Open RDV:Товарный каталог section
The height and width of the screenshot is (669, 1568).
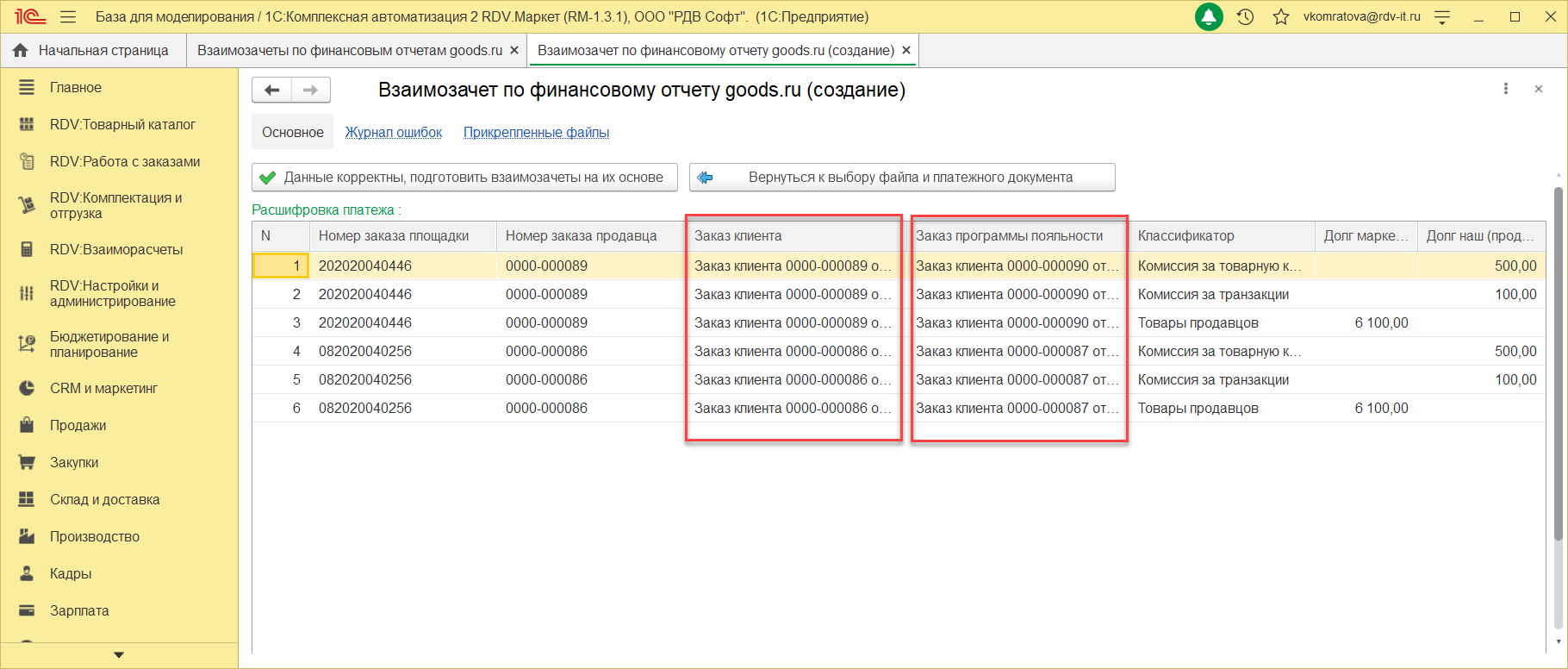click(x=122, y=124)
